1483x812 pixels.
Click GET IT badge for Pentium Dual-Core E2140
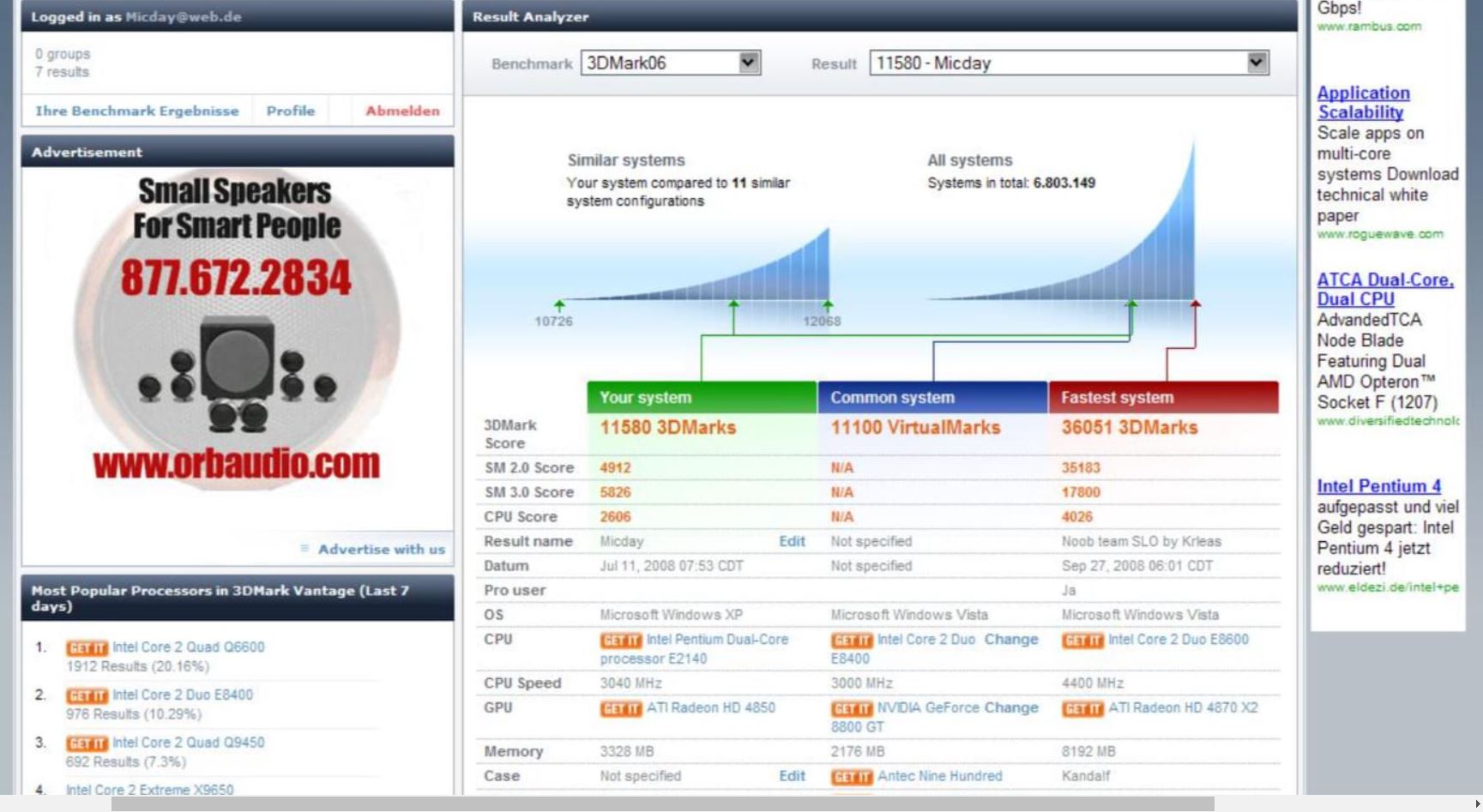[621, 641]
